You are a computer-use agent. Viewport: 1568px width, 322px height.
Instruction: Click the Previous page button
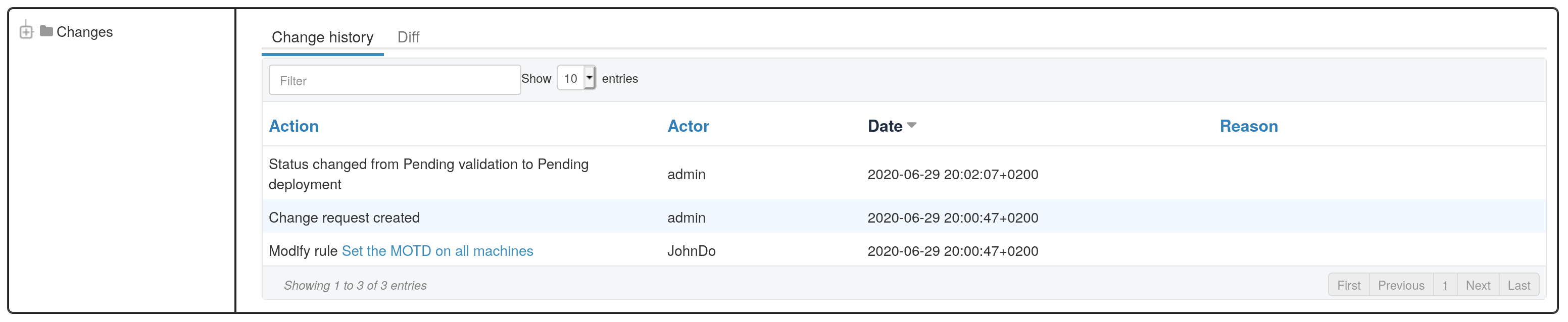[1401, 286]
